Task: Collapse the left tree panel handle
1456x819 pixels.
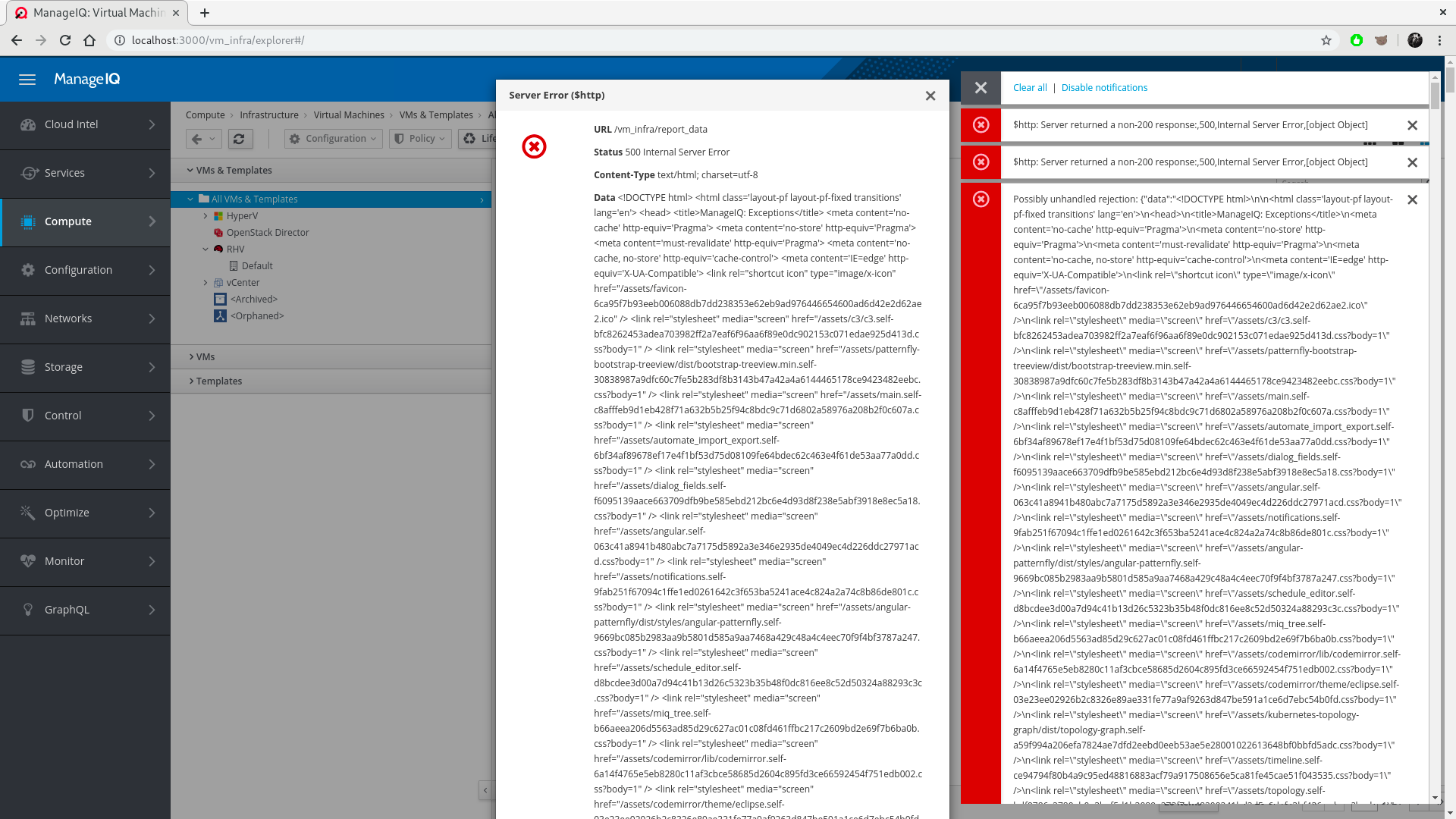Action: coord(486,790)
